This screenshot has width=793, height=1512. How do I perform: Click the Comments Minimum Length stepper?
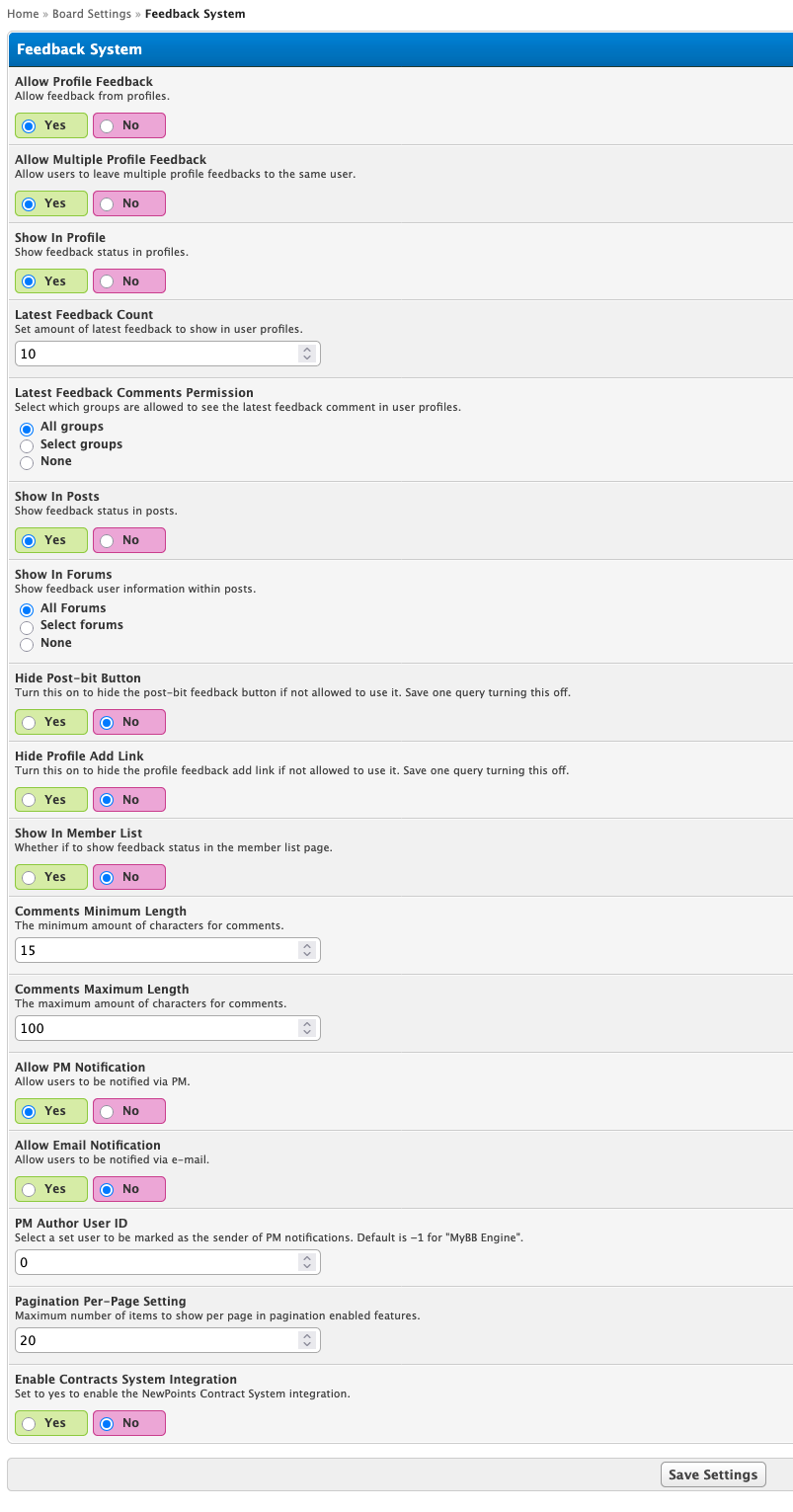click(307, 950)
